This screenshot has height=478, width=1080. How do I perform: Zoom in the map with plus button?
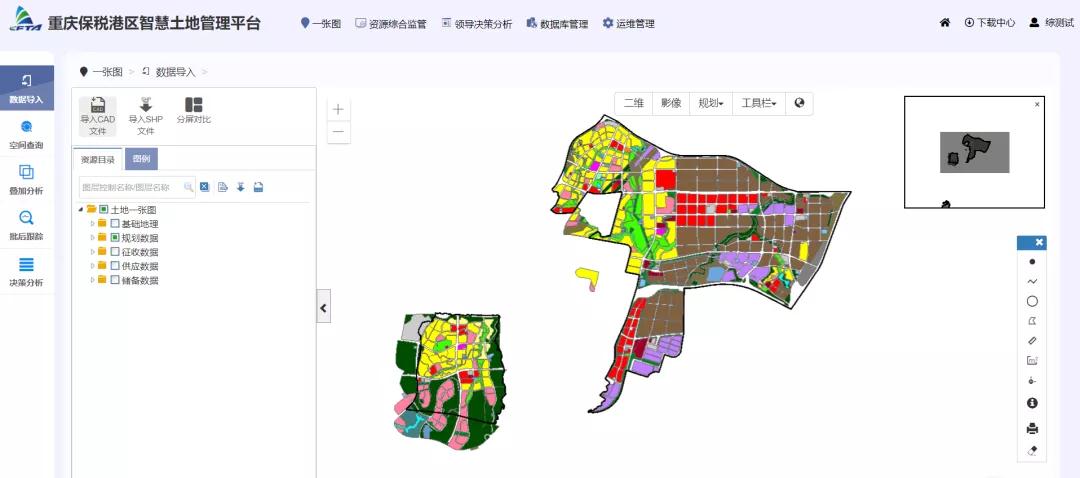pos(338,110)
